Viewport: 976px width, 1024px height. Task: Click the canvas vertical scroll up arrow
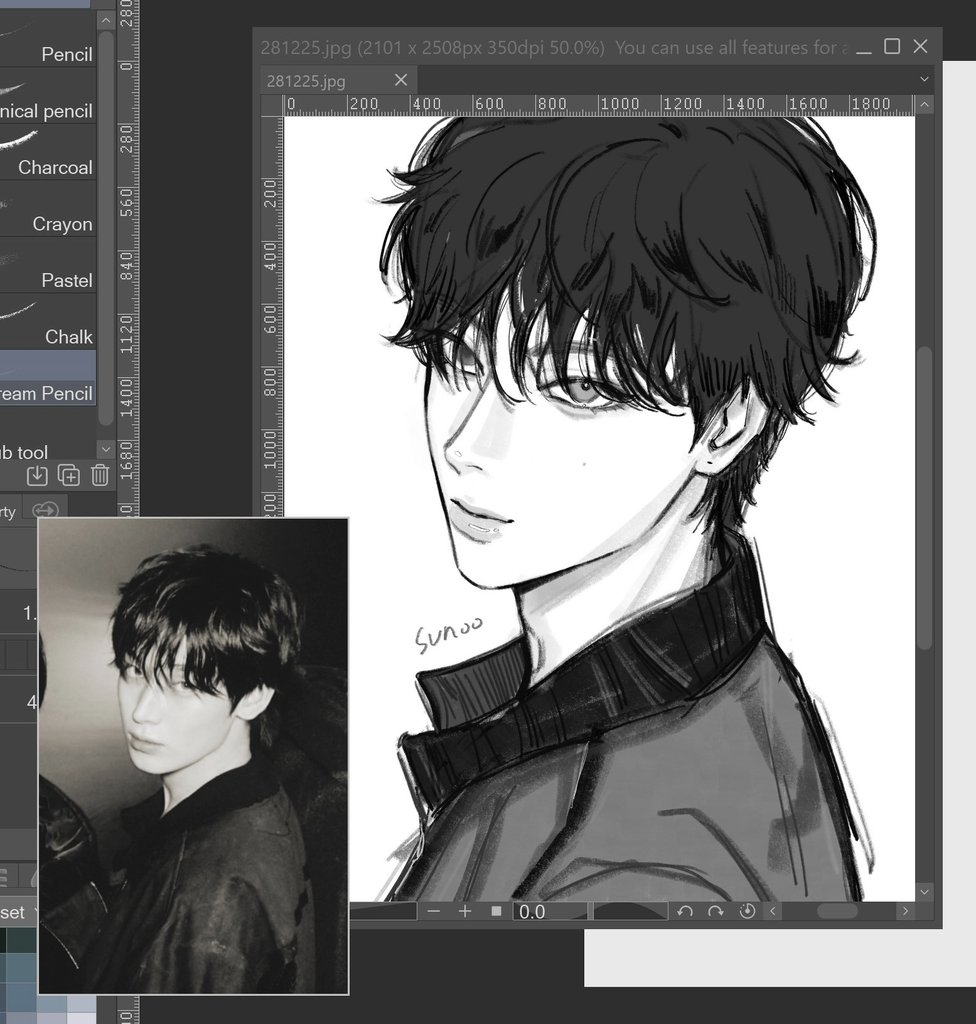point(924,104)
